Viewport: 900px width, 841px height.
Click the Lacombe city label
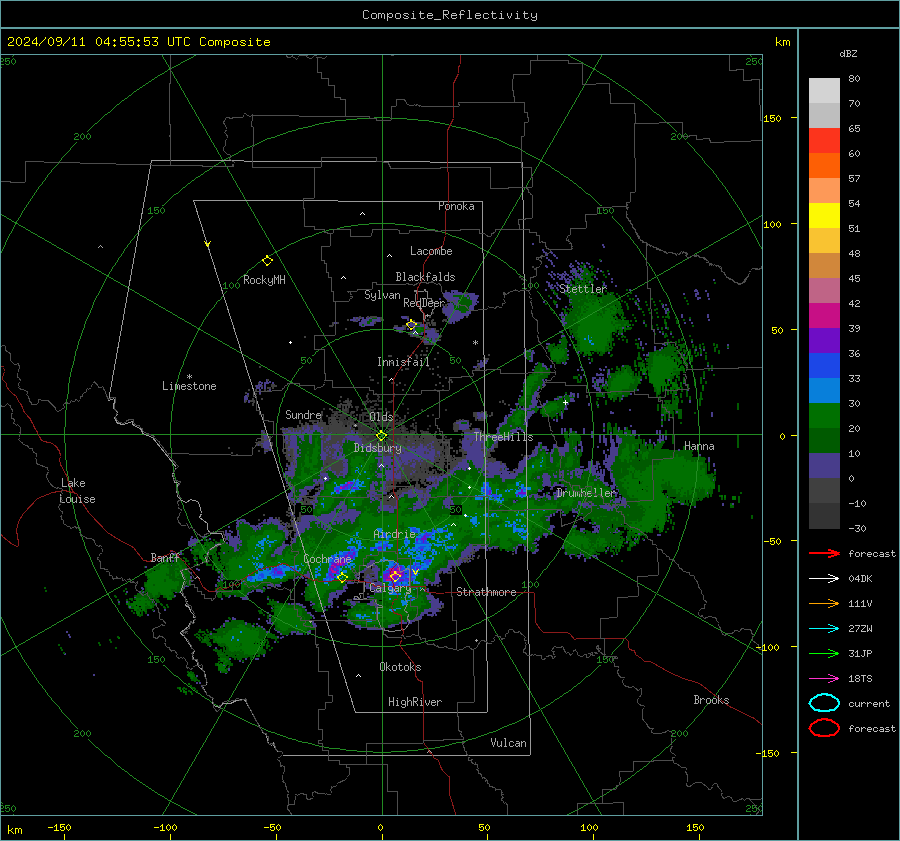pyautogui.click(x=431, y=251)
